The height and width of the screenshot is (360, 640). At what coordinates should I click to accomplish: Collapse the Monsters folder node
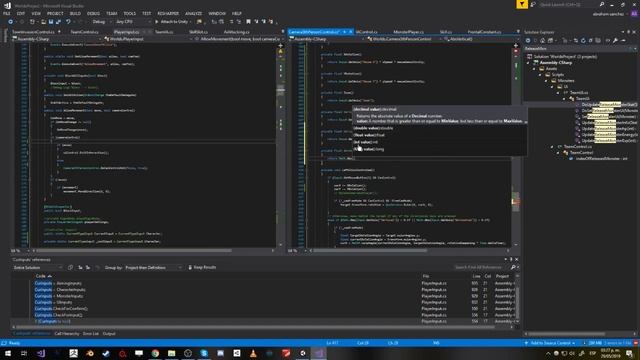click(x=546, y=81)
